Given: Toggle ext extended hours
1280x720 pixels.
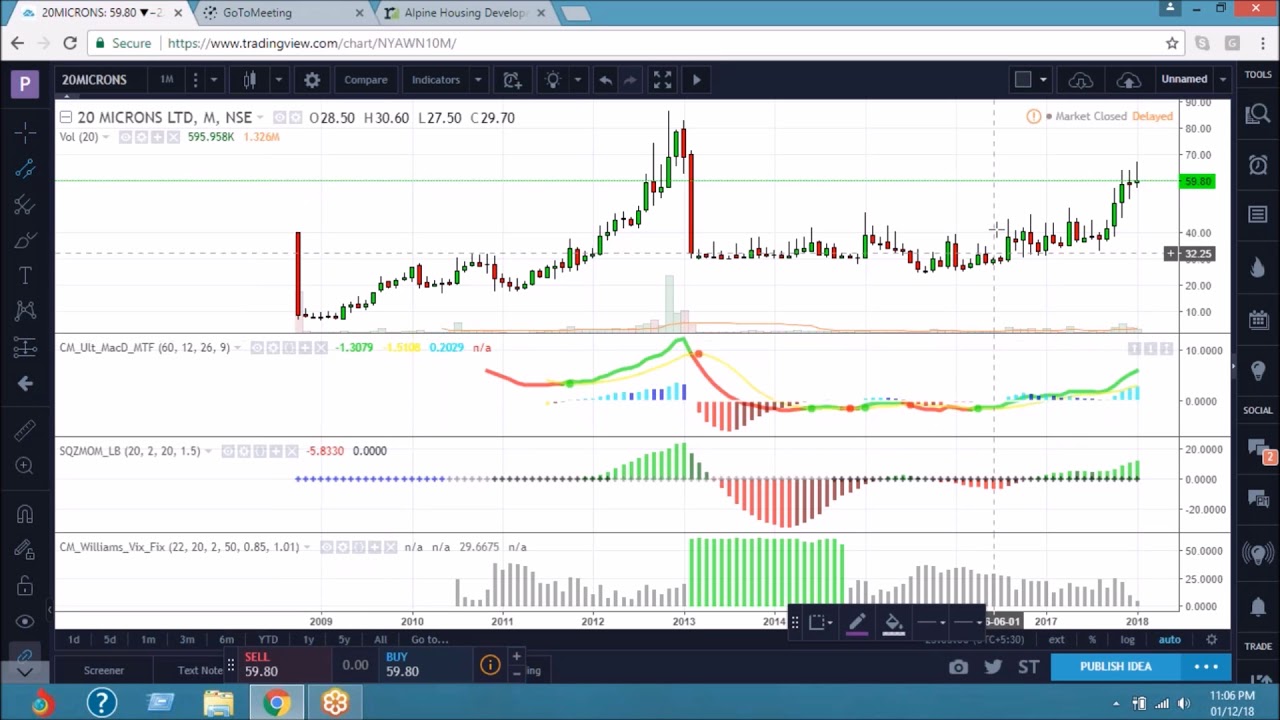Looking at the screenshot, I should click(1057, 639).
